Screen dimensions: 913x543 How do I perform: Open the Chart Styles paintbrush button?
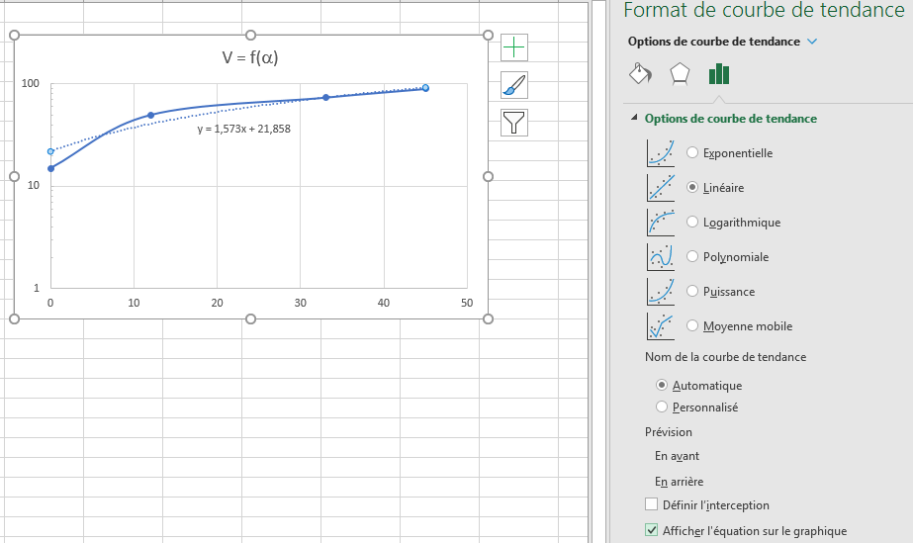pos(514,85)
